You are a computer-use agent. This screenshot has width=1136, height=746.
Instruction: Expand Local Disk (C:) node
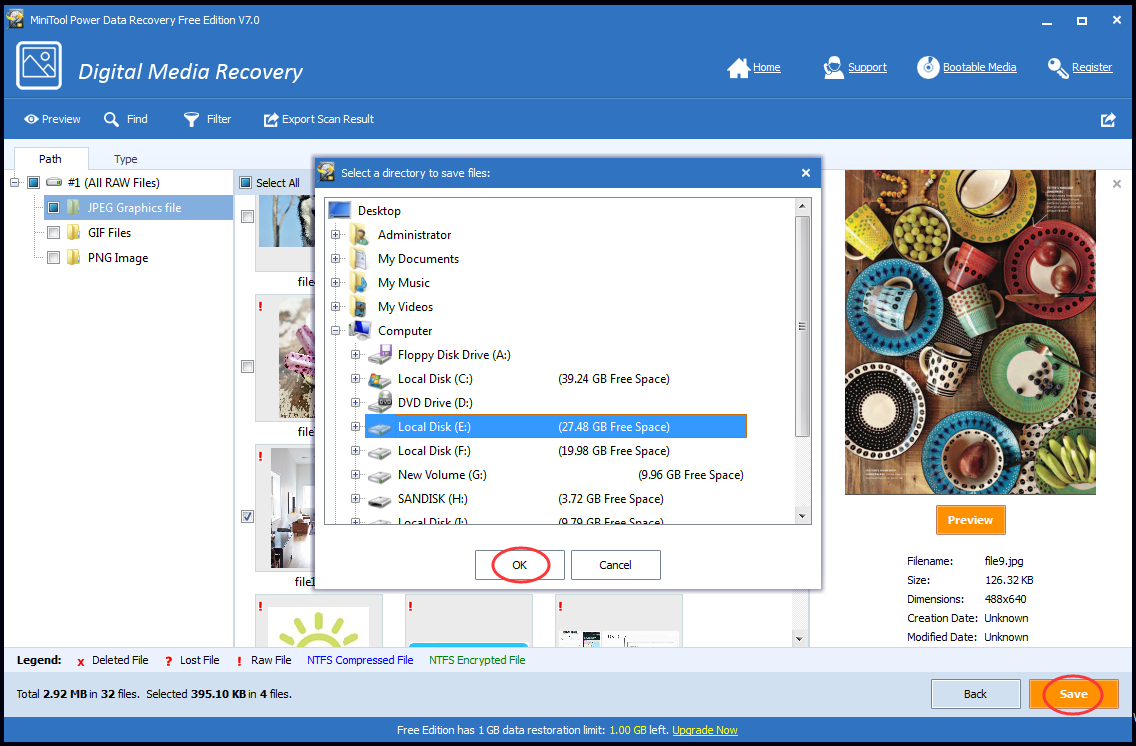click(355, 379)
